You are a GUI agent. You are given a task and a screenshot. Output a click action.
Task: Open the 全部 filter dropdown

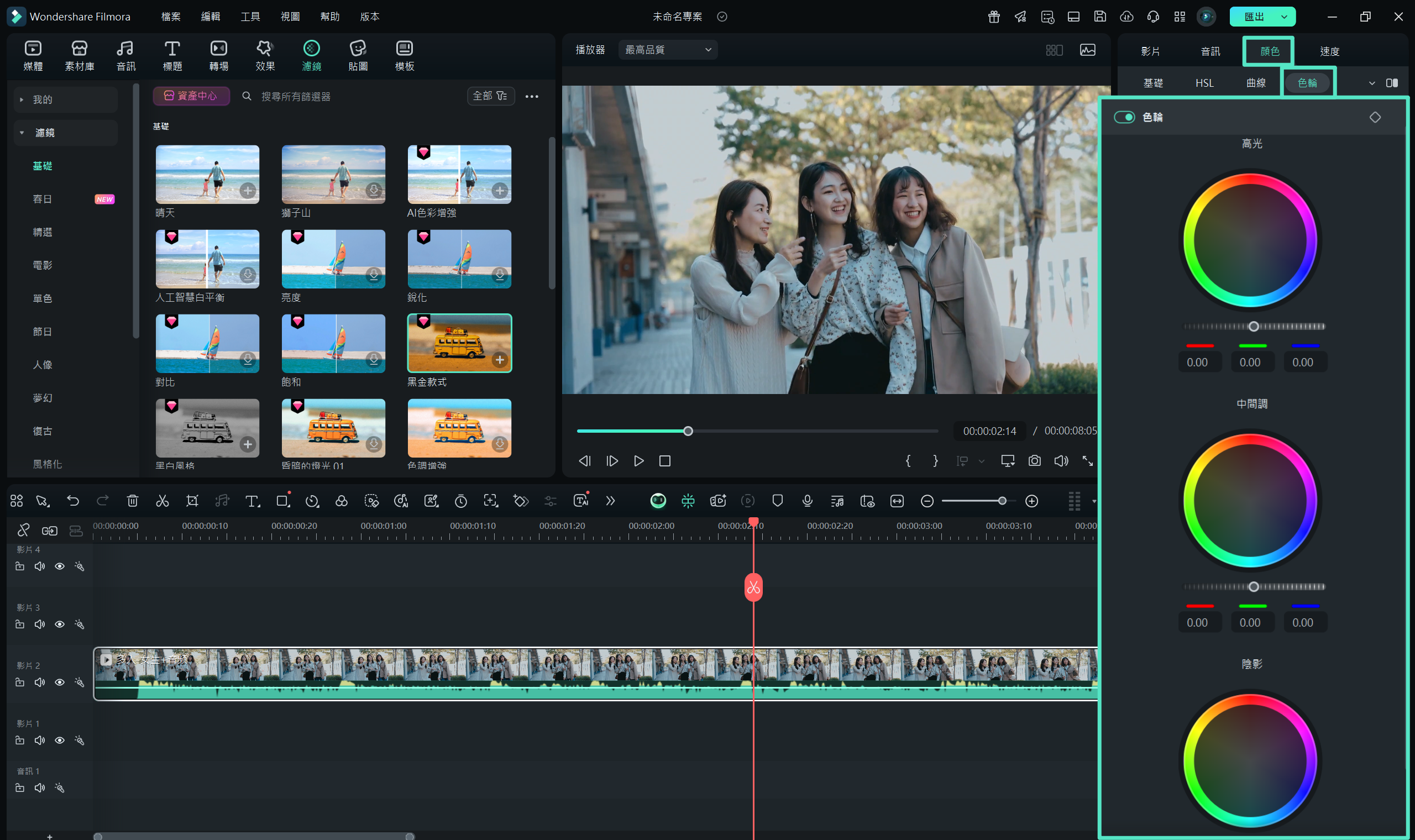(x=490, y=96)
